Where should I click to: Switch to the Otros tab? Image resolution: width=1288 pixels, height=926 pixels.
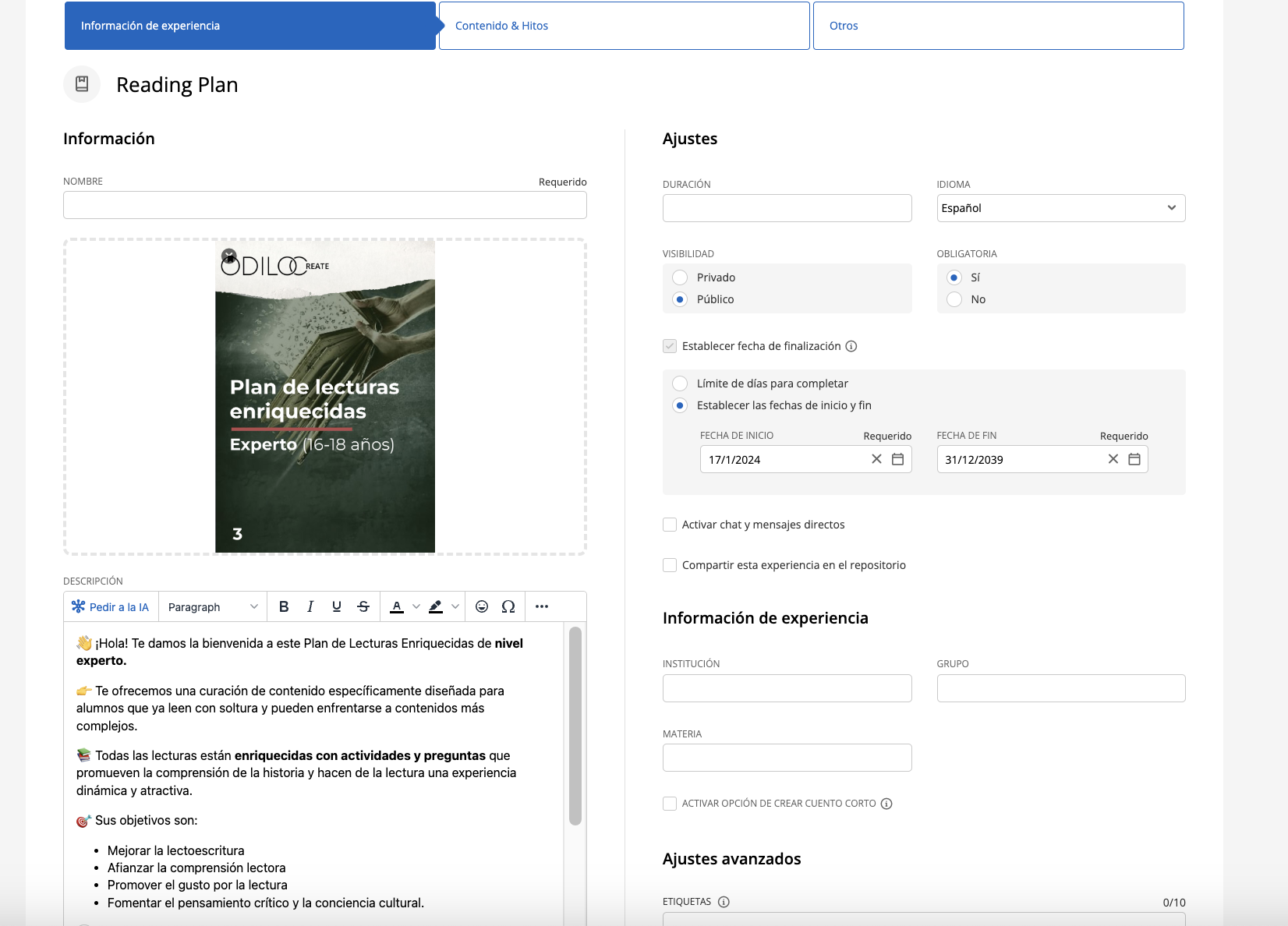999,26
